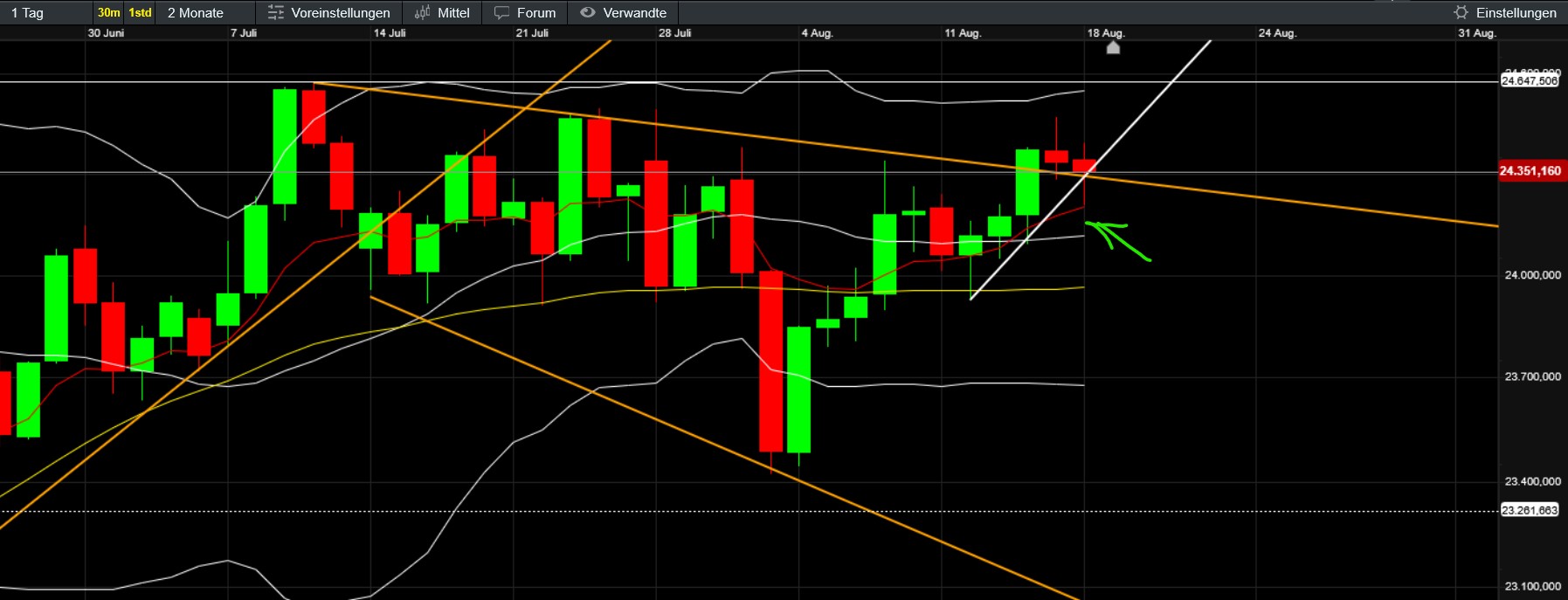This screenshot has height=600, width=1568.
Task: Click the 28 Juli date label
Action: pos(674,33)
